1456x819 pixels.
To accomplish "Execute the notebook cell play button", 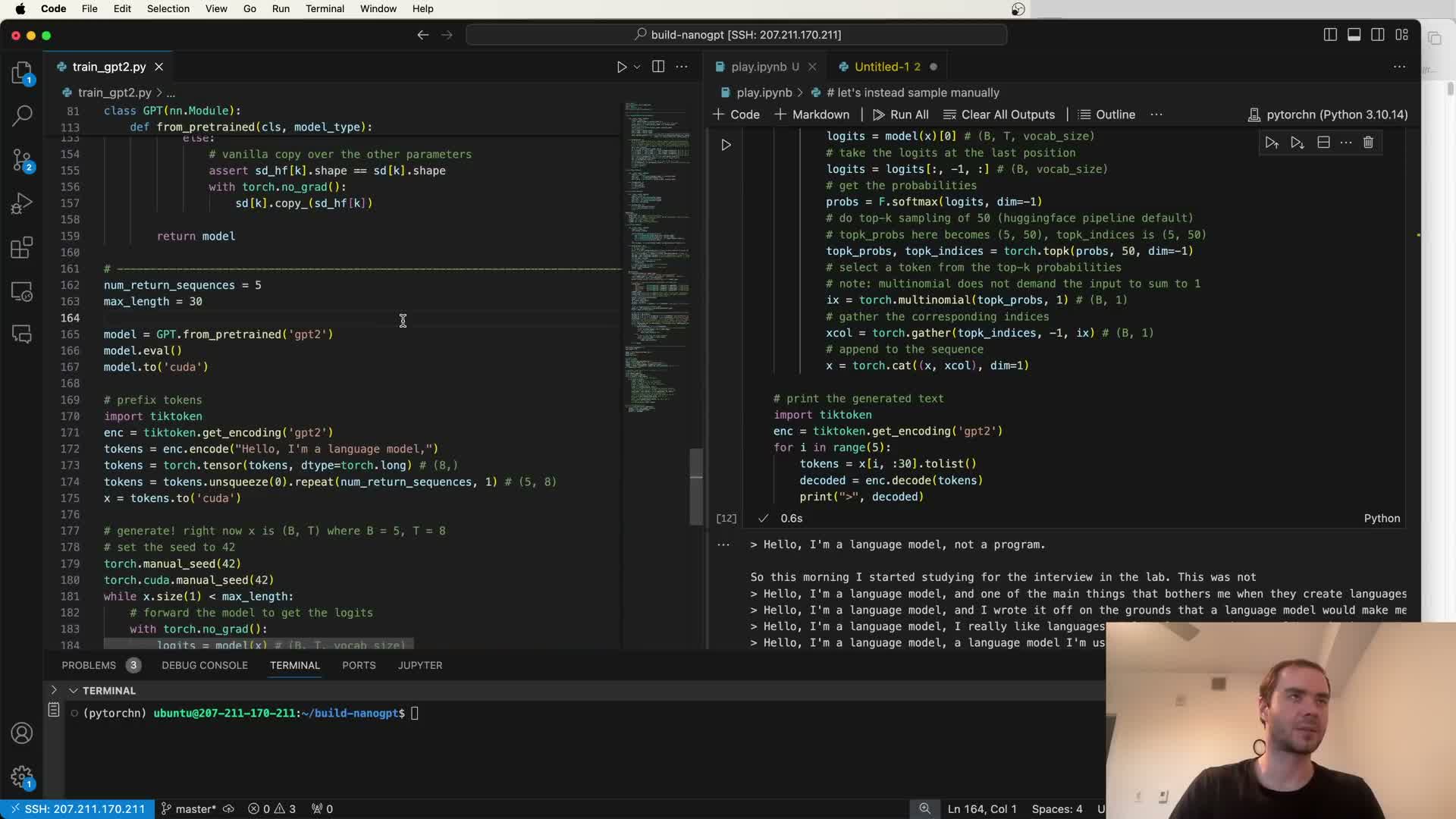I will point(726,145).
